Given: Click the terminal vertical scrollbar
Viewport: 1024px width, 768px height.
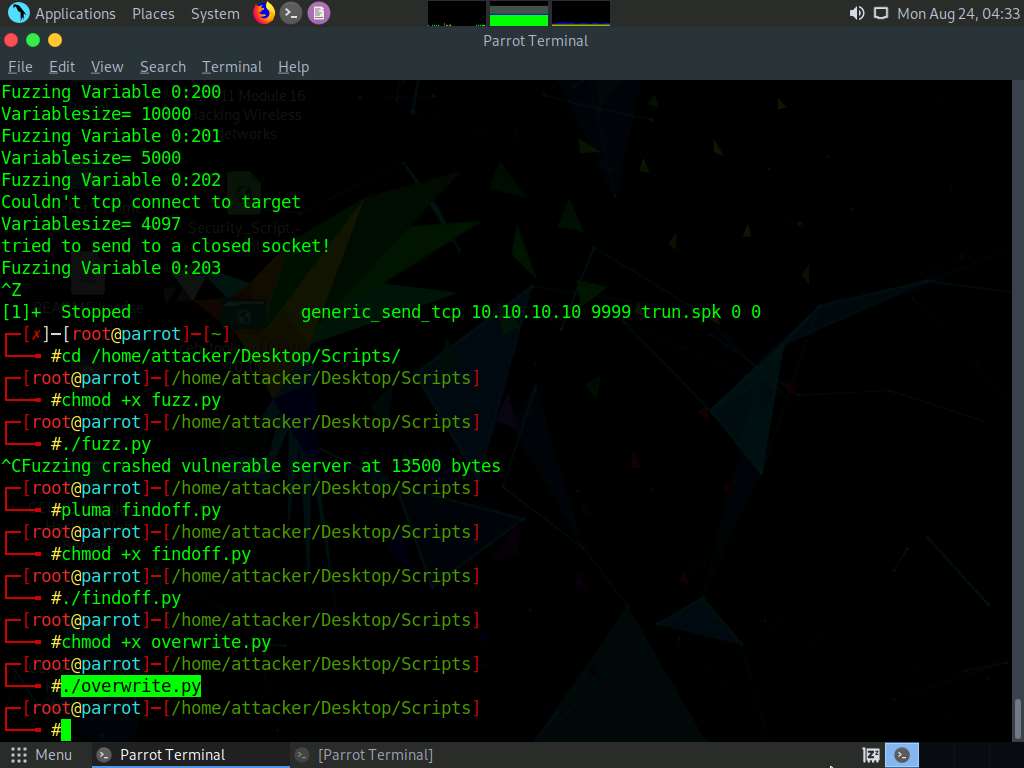Looking at the screenshot, I should point(1017,718).
